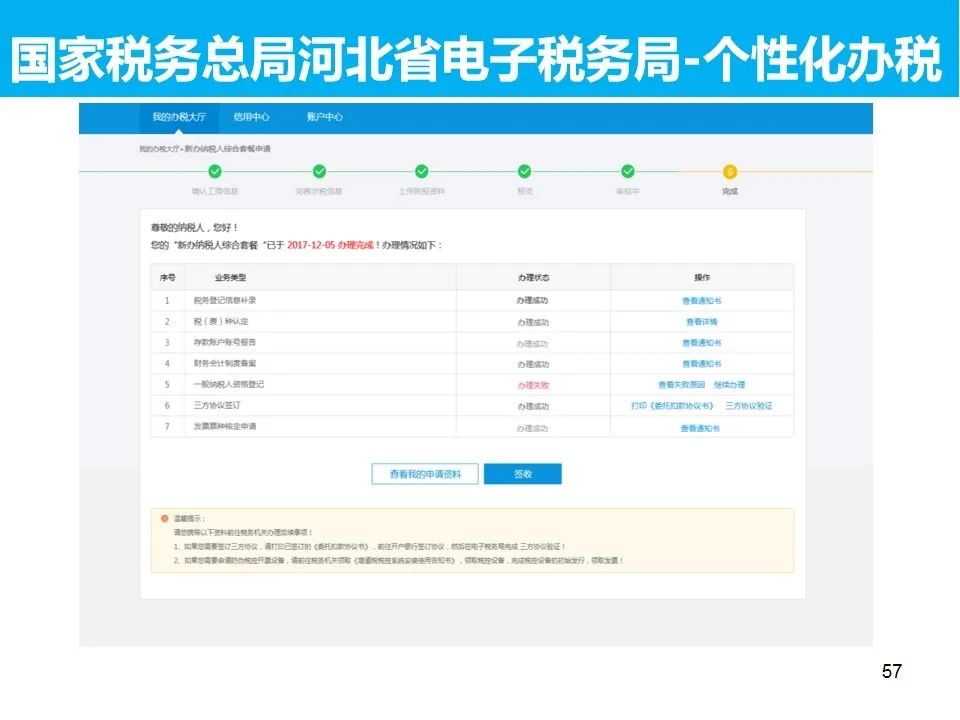The height and width of the screenshot is (720, 960).
Task: Click the green check icon above 确认工商信息
Action: click(215, 171)
